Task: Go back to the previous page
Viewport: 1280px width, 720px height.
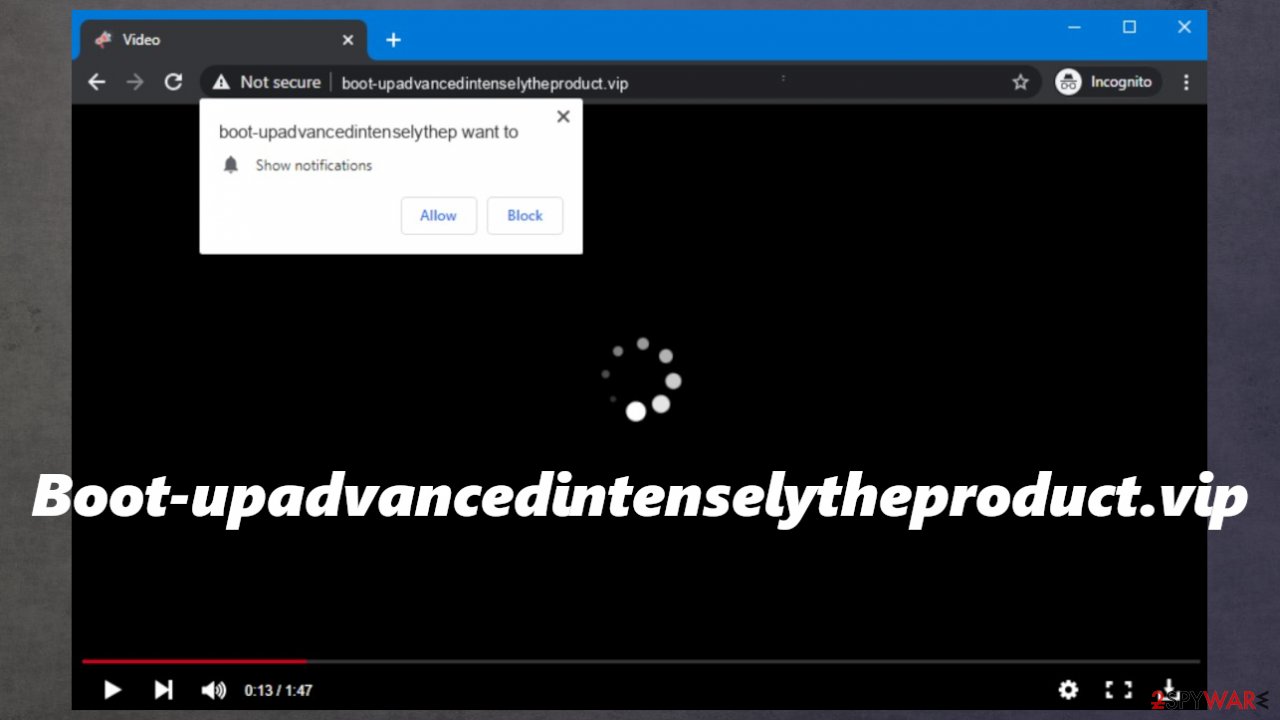Action: click(97, 82)
